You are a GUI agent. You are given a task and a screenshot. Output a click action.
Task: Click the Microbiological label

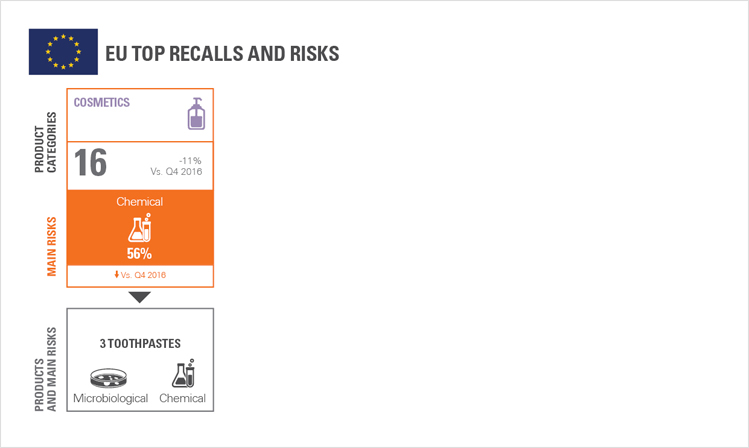coord(110,398)
